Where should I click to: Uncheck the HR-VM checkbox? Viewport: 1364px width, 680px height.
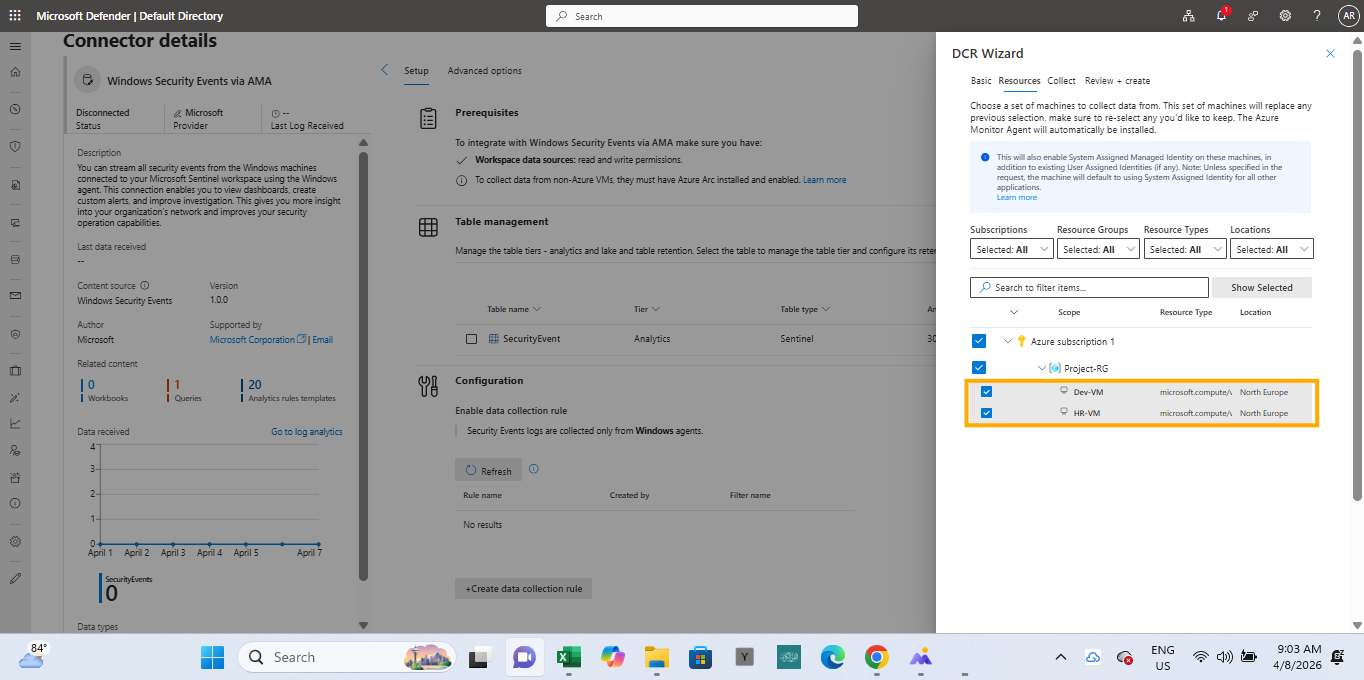(986, 413)
